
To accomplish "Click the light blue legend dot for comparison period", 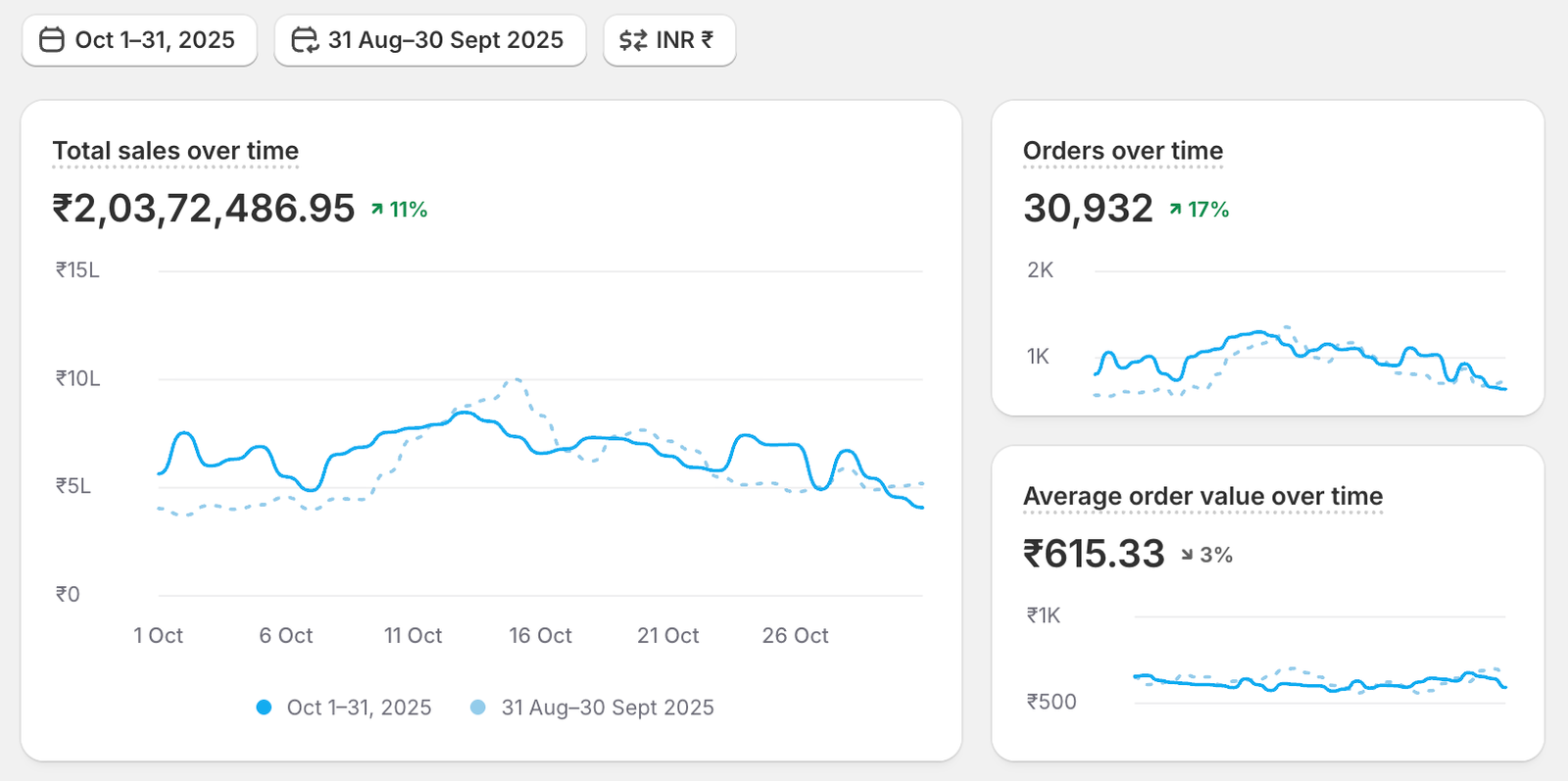I will point(478,708).
